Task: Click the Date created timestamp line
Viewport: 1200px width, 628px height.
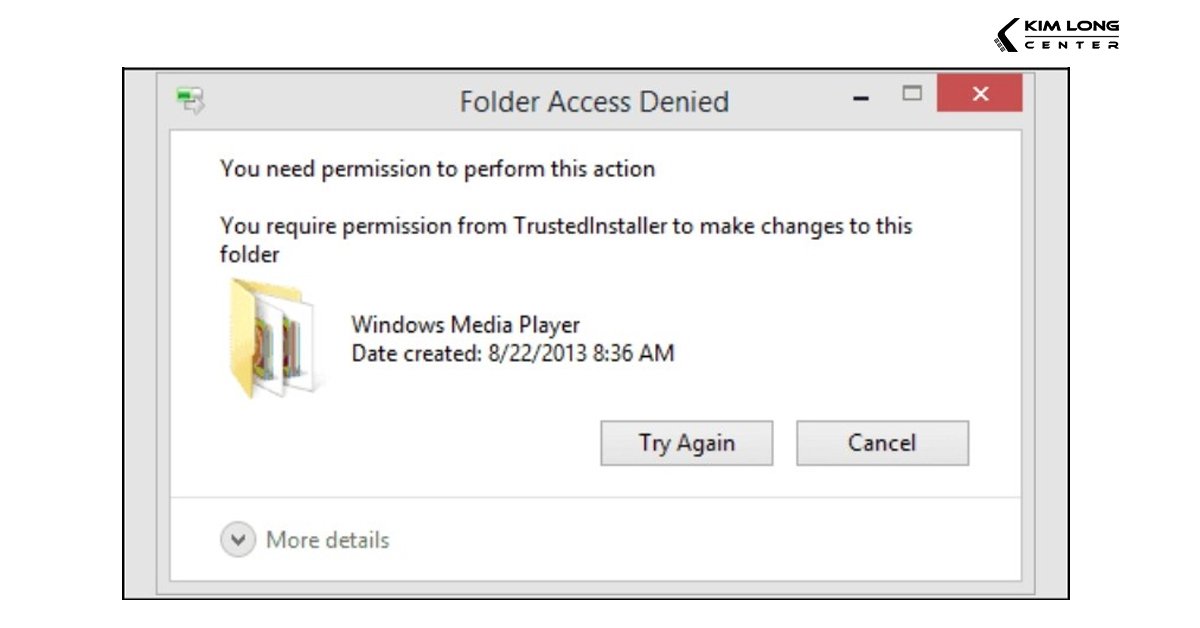Action: (512, 353)
